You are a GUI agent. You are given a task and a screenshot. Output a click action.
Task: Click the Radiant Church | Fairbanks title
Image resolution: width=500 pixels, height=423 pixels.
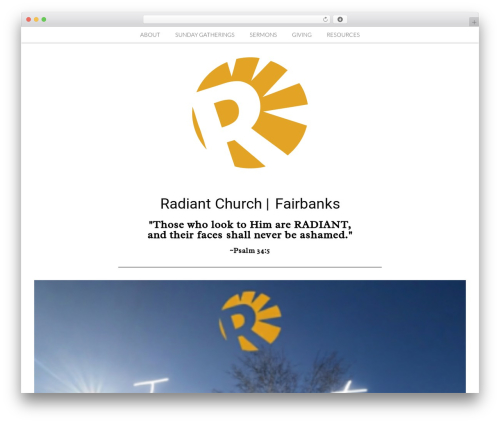[x=250, y=204]
